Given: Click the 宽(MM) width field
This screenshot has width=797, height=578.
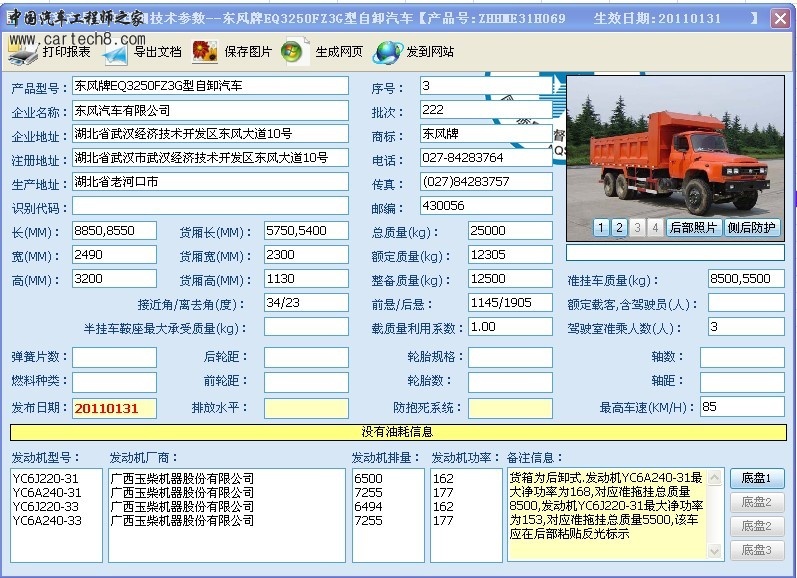Looking at the screenshot, I should pos(114,255).
